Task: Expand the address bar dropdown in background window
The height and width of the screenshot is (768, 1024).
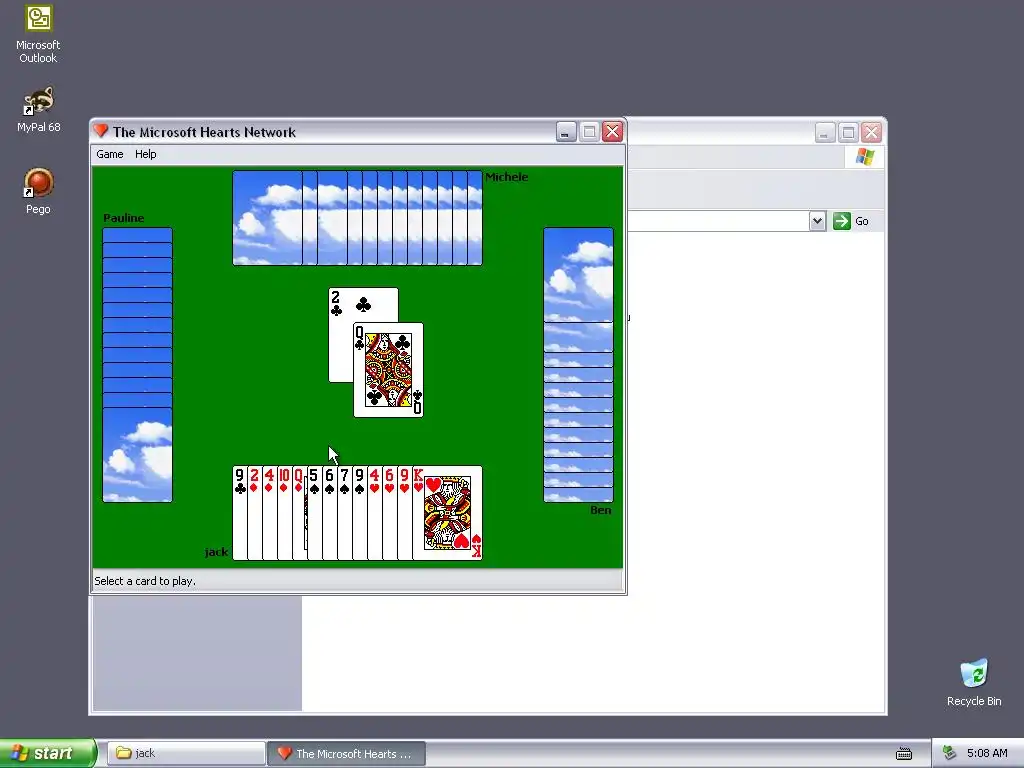Action: (x=817, y=221)
